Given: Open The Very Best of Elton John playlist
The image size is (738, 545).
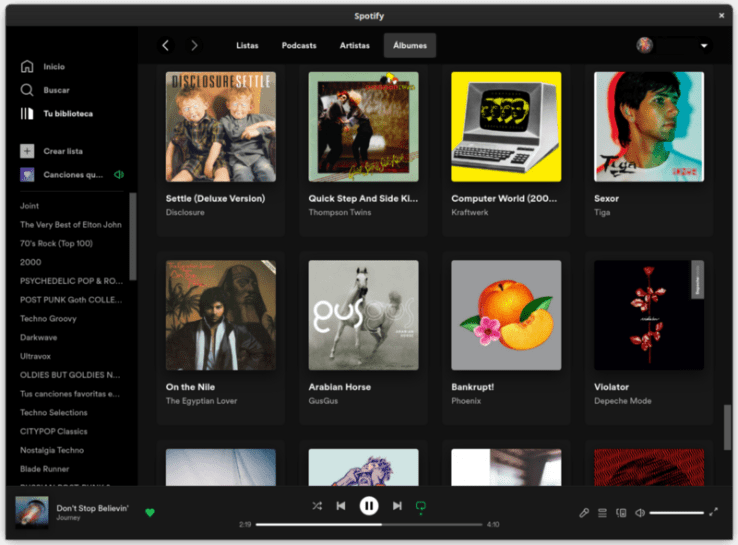Looking at the screenshot, I should 71,224.
